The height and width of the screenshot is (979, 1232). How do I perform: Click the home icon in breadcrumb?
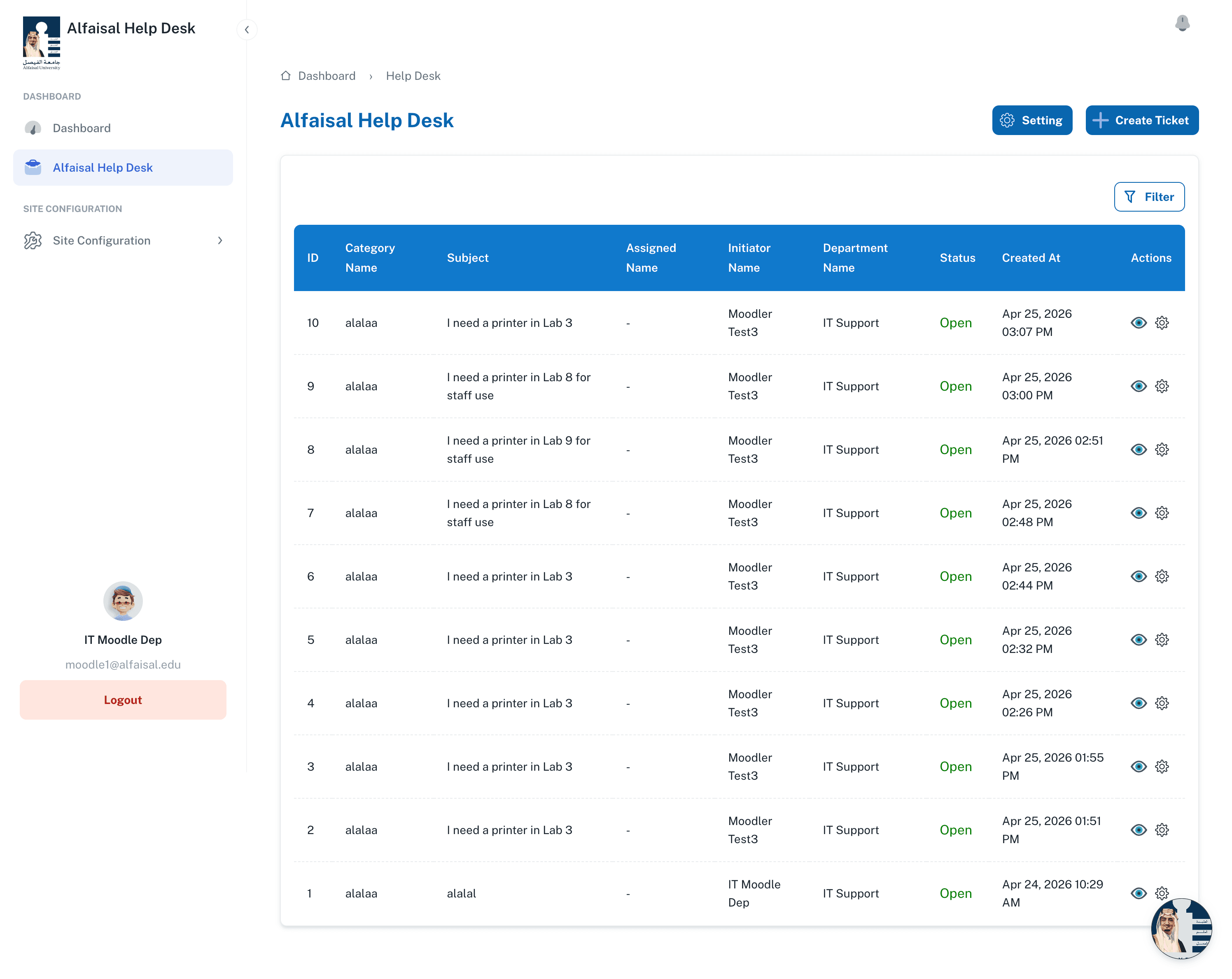click(x=286, y=75)
